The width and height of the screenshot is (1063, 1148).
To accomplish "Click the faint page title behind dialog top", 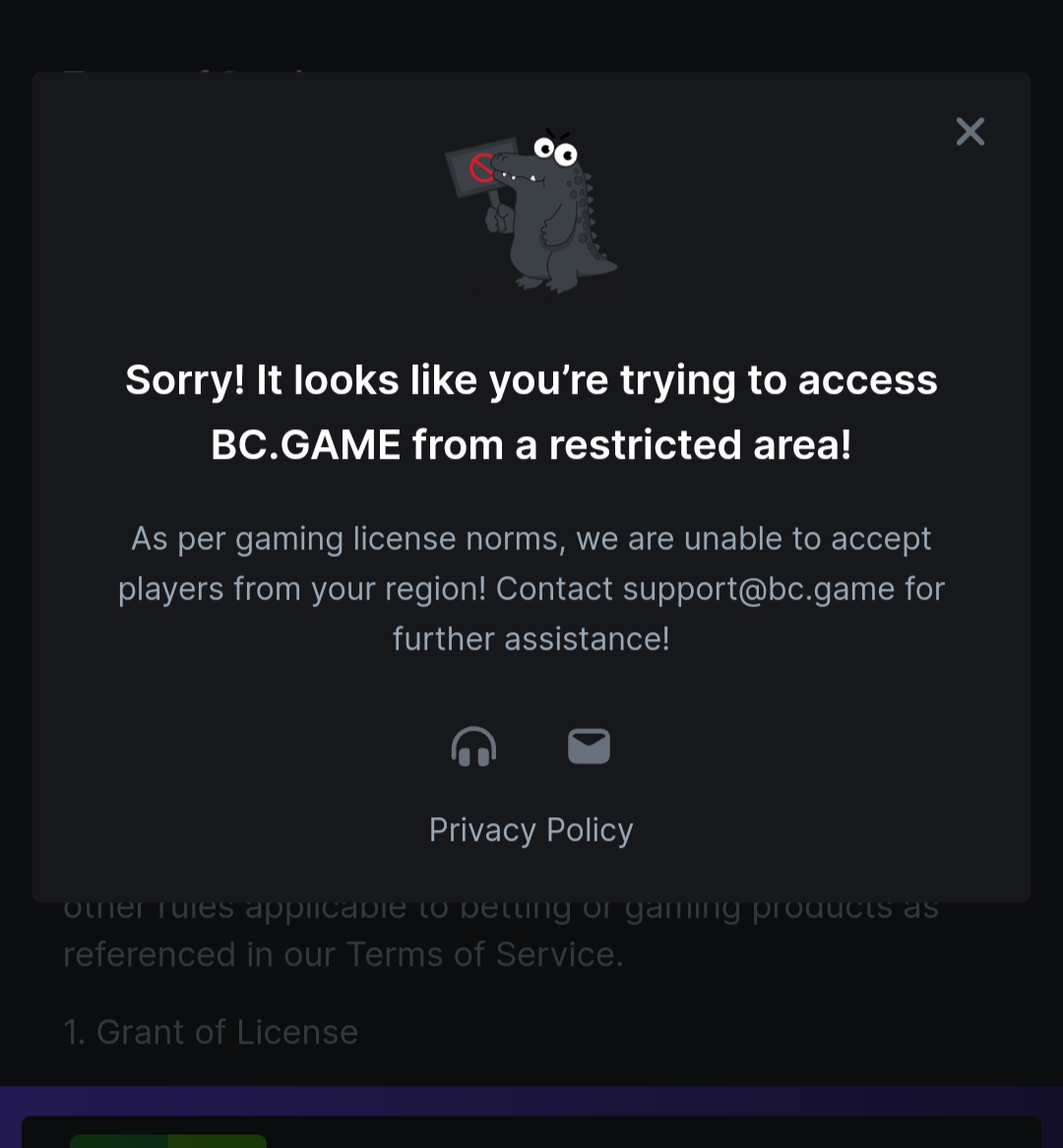I will 190,73.
